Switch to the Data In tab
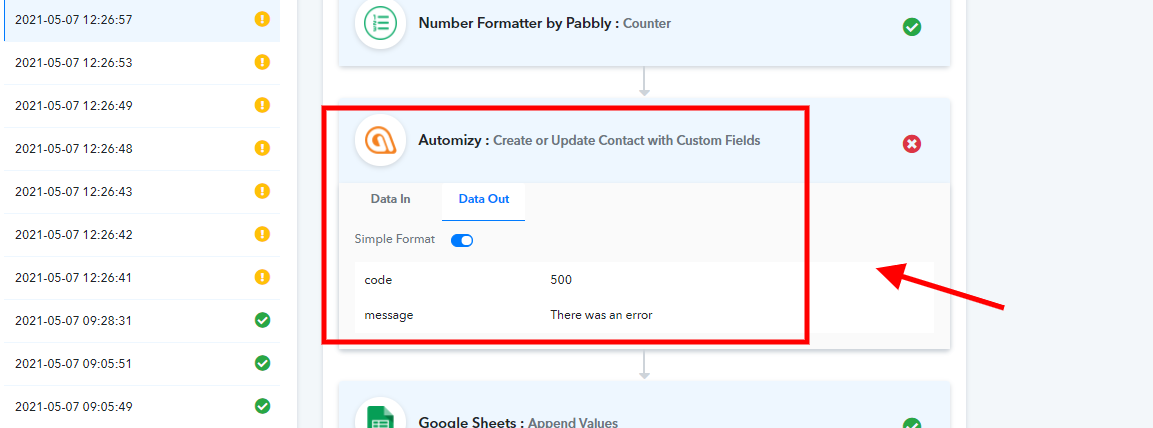The width and height of the screenshot is (1153, 428). [390, 199]
